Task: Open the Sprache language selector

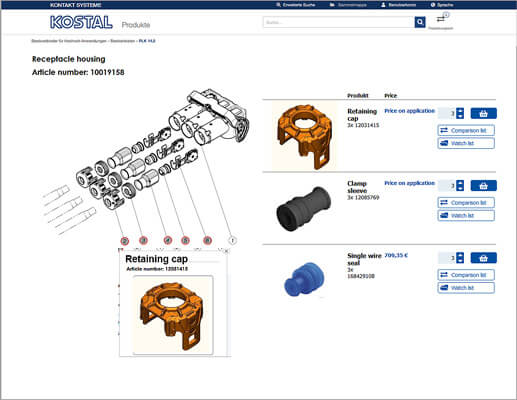Action: click(x=442, y=5)
